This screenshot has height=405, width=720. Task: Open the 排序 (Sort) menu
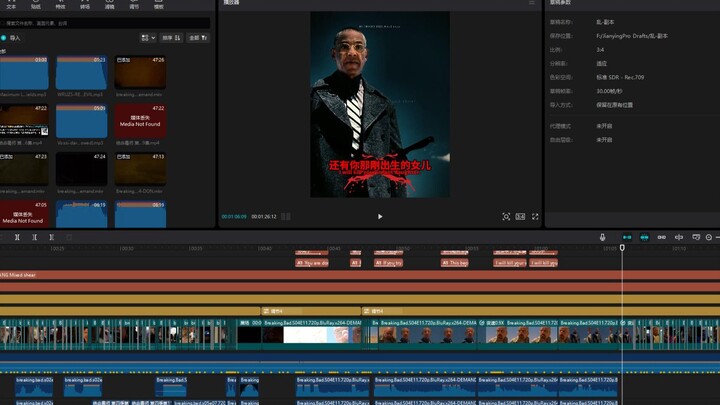click(x=171, y=38)
